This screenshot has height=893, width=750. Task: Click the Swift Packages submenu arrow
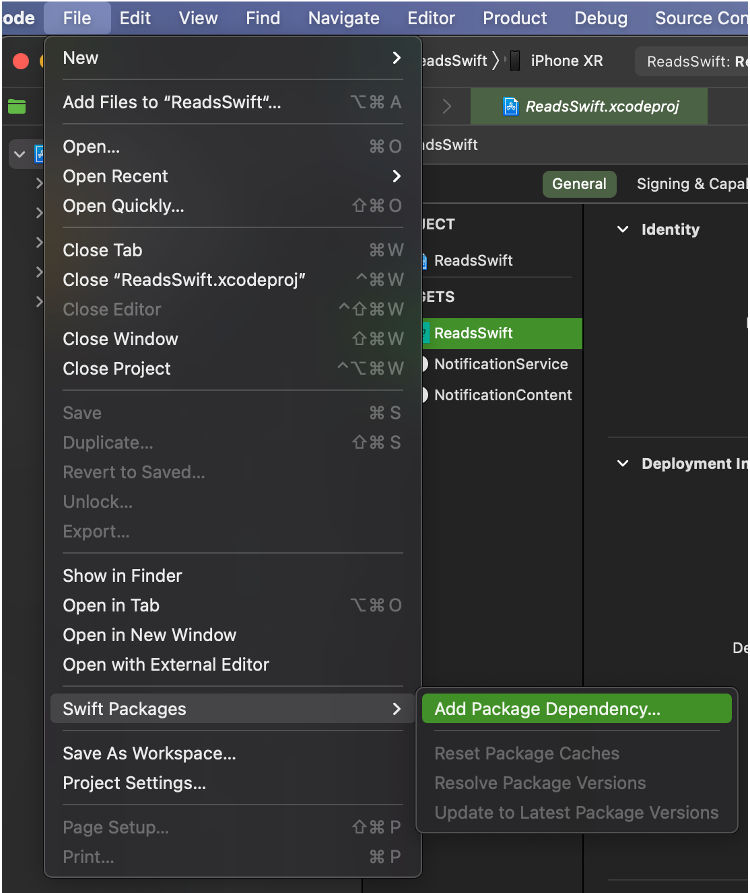(x=397, y=709)
